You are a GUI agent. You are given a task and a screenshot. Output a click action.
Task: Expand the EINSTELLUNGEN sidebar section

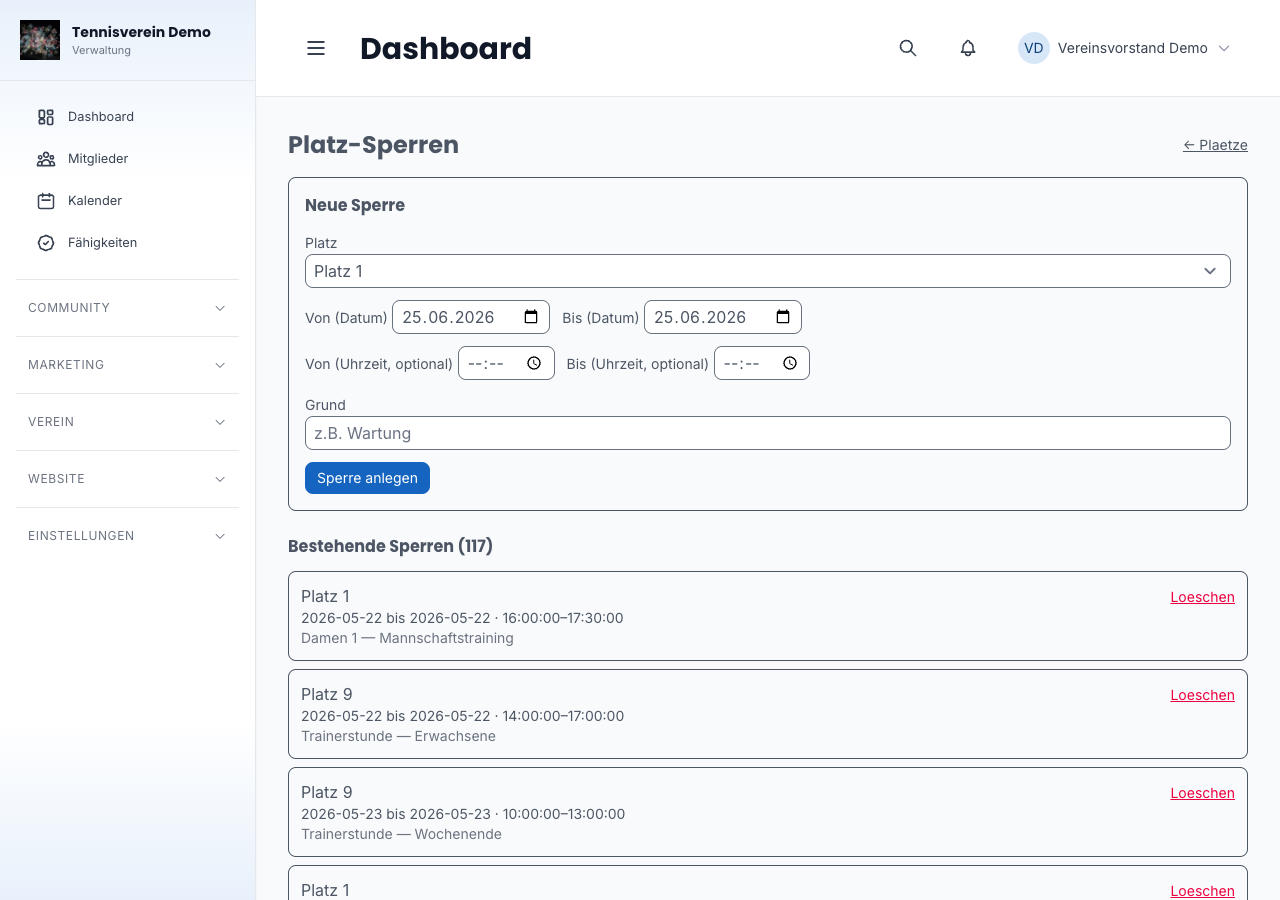[x=127, y=536]
